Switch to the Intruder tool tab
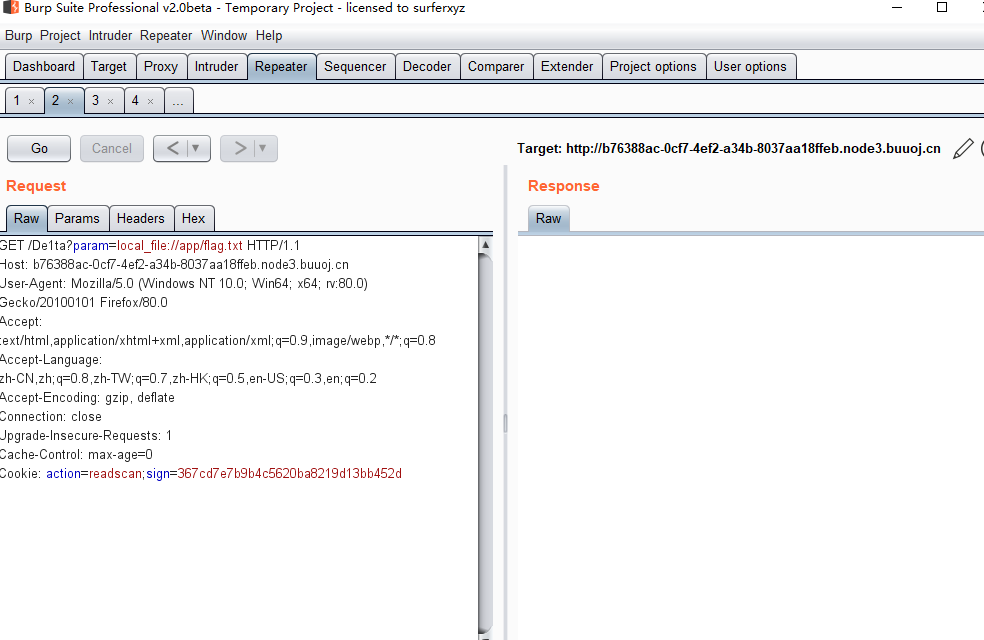The height and width of the screenshot is (640, 984). click(217, 67)
